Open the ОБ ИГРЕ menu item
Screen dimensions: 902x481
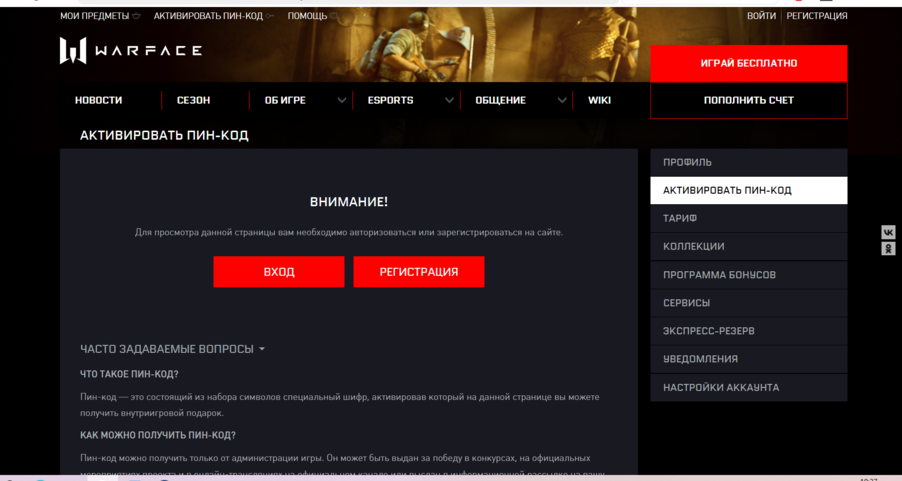point(285,100)
